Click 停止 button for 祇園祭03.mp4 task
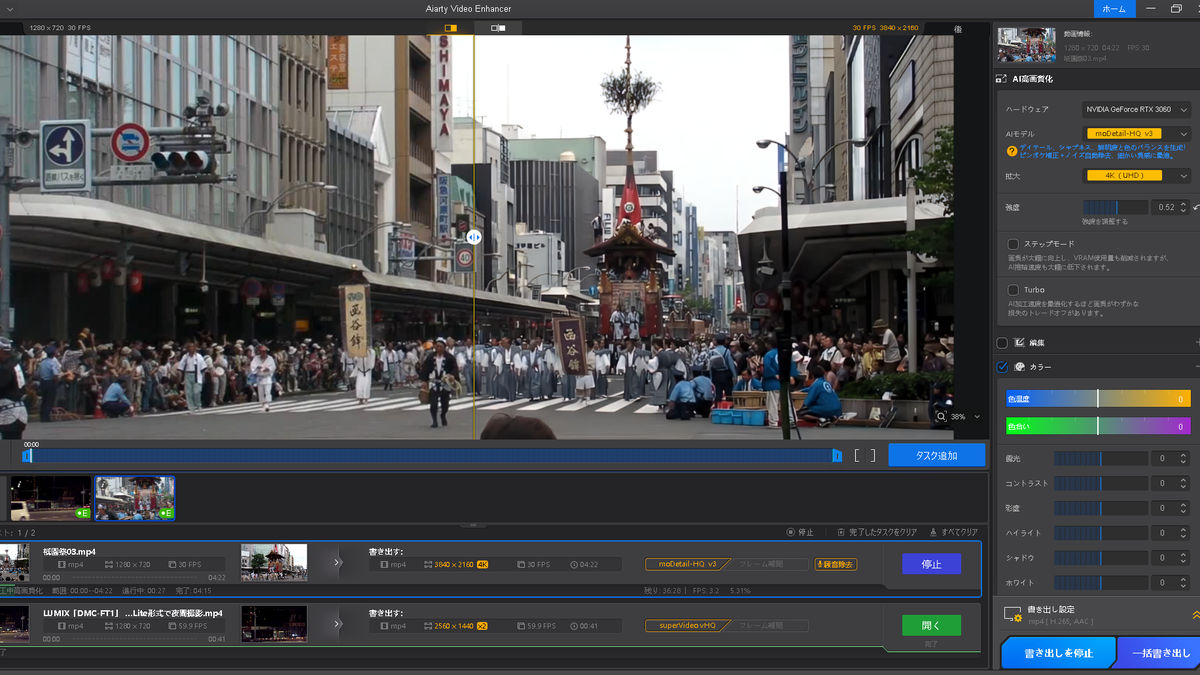Viewport: 1200px width, 675px height. click(x=931, y=564)
